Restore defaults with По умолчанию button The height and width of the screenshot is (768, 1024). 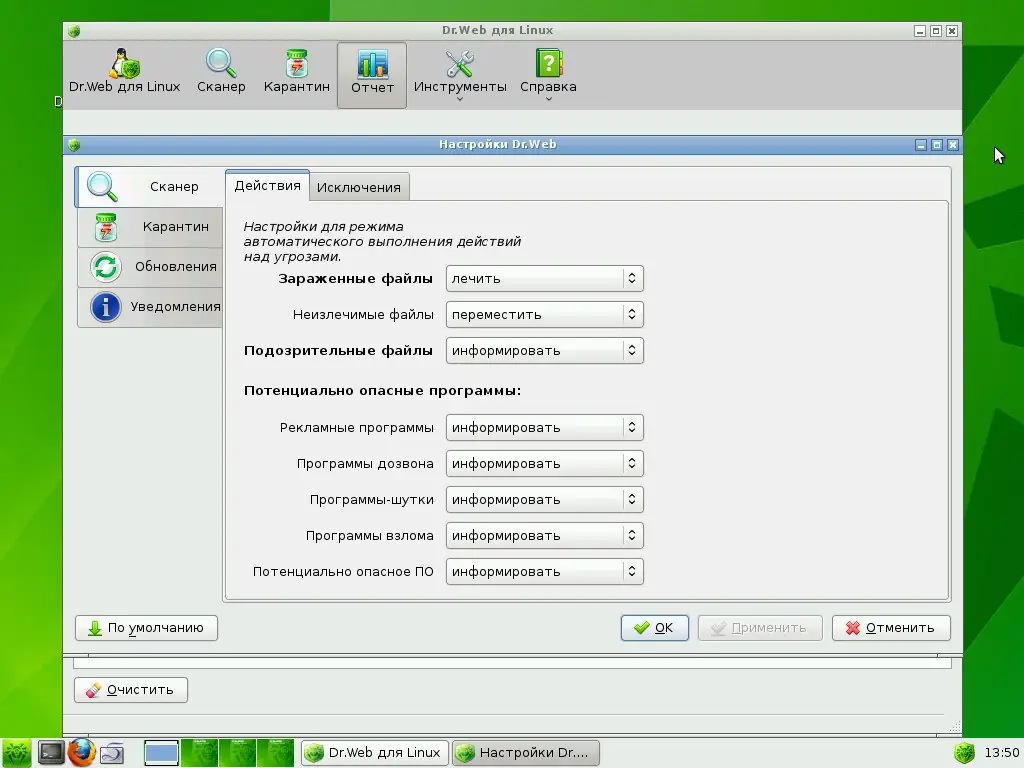coord(146,628)
